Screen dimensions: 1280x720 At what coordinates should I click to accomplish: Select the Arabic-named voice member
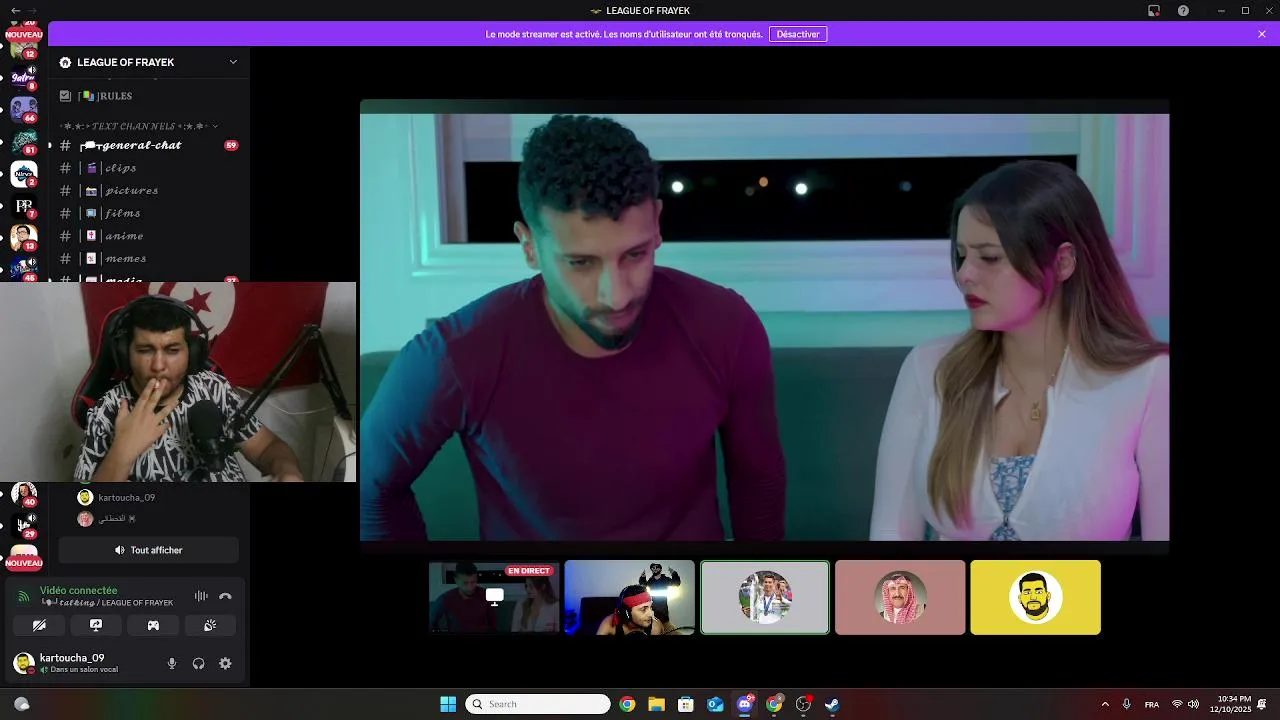tap(150, 519)
